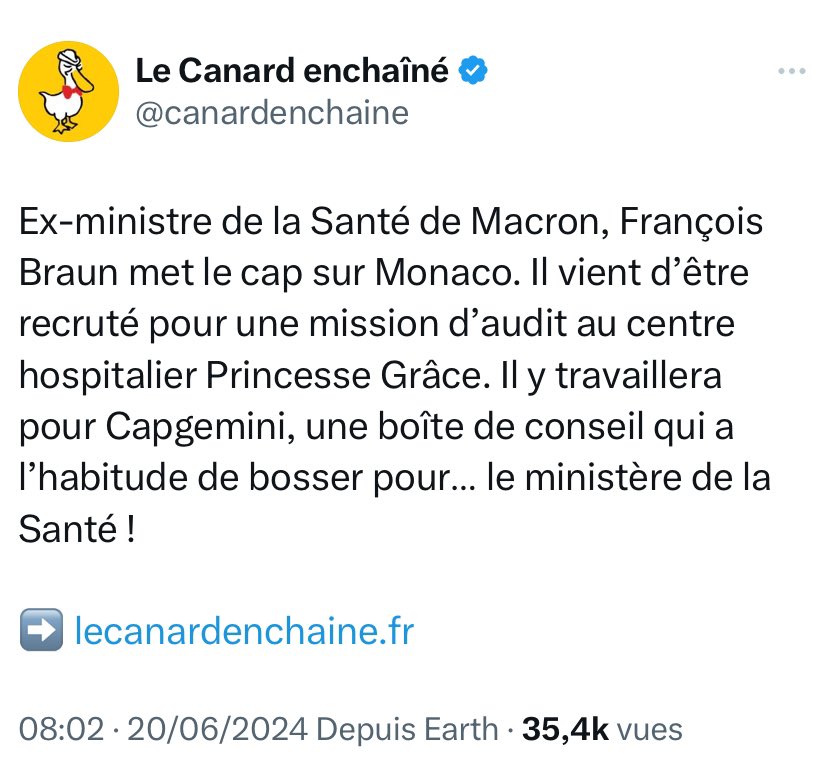The image size is (828, 761).
Task: Click the blue verified badge
Action: coord(473,72)
